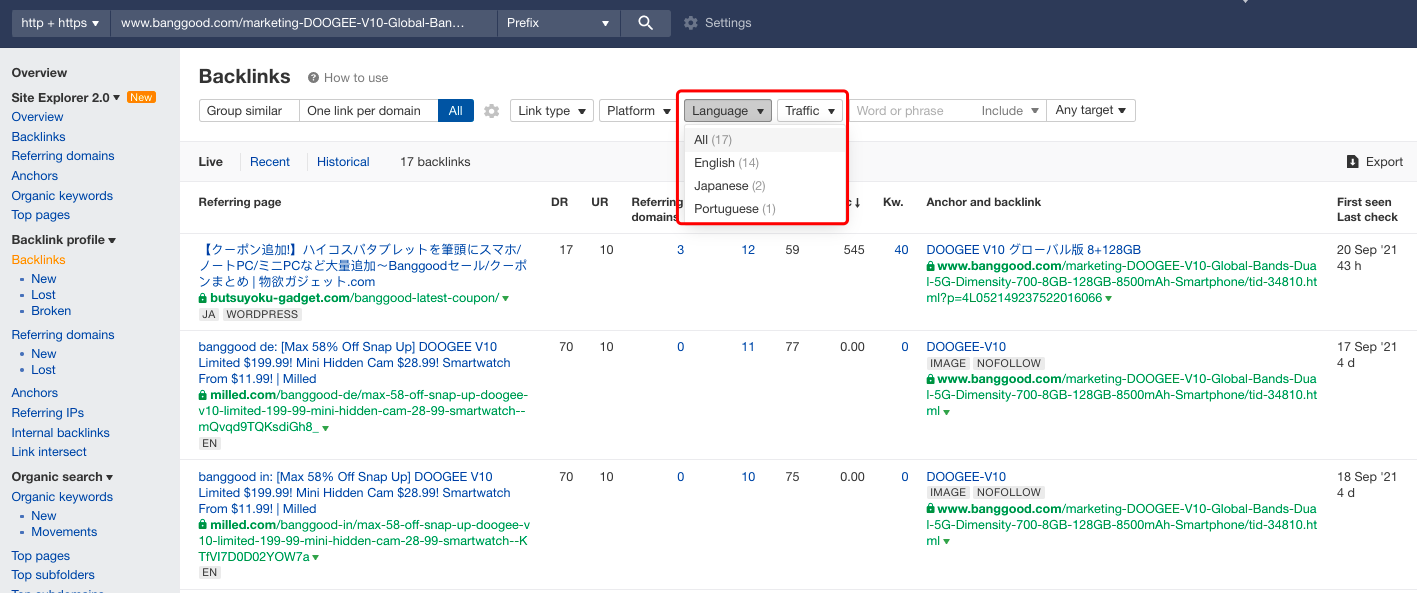Open the 'banggood in' referring page title
Screen dimensions: 1417x593
(355, 493)
